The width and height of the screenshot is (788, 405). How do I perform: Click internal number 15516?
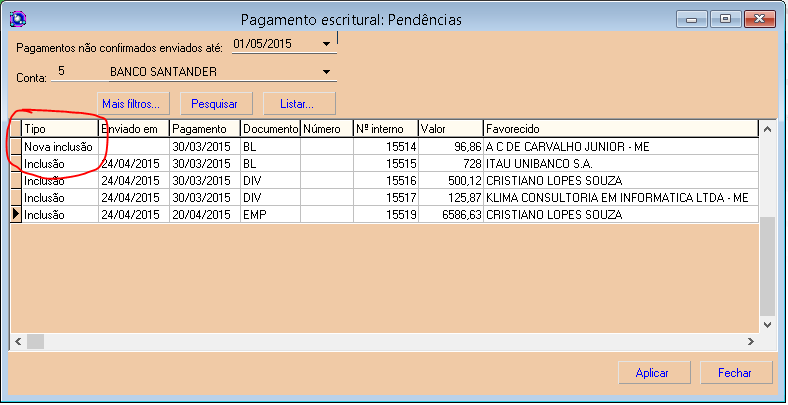pyautogui.click(x=385, y=181)
